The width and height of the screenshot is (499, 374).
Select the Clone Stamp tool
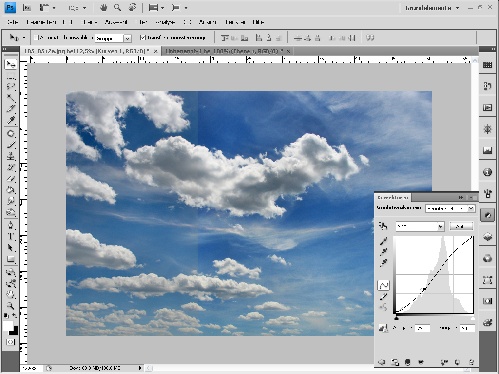pyautogui.click(x=10, y=156)
